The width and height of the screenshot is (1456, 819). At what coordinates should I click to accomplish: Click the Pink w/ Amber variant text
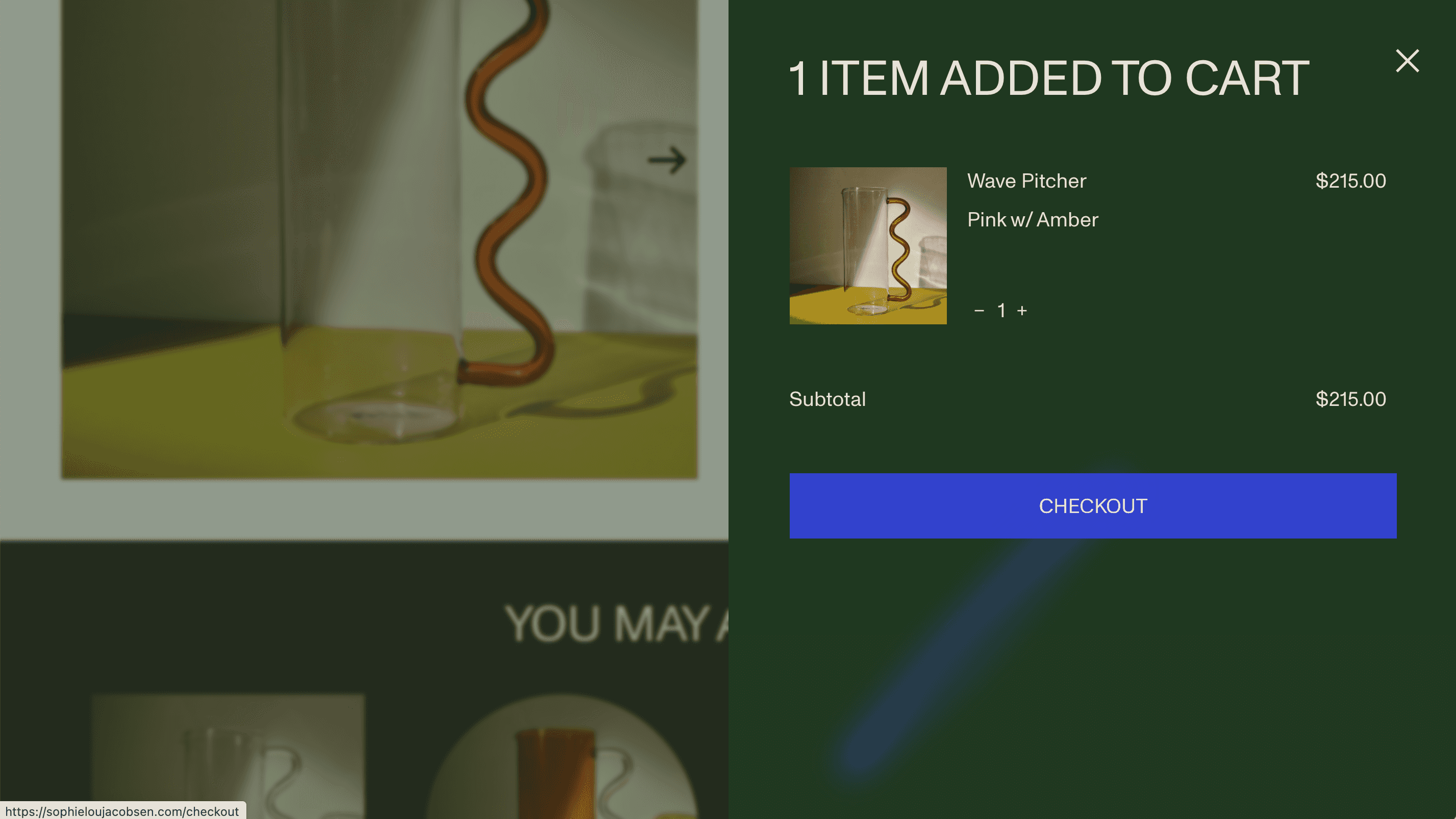tap(1033, 220)
